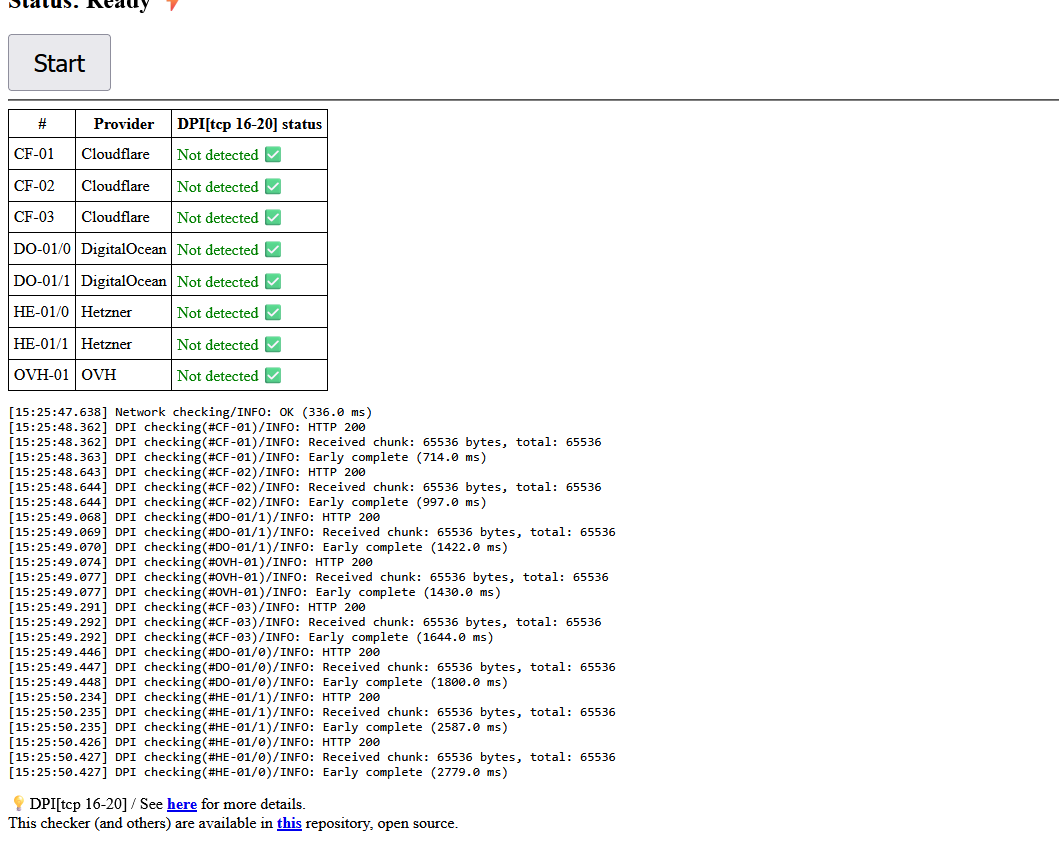Click the green checkmark in CF-03 row

(273, 218)
